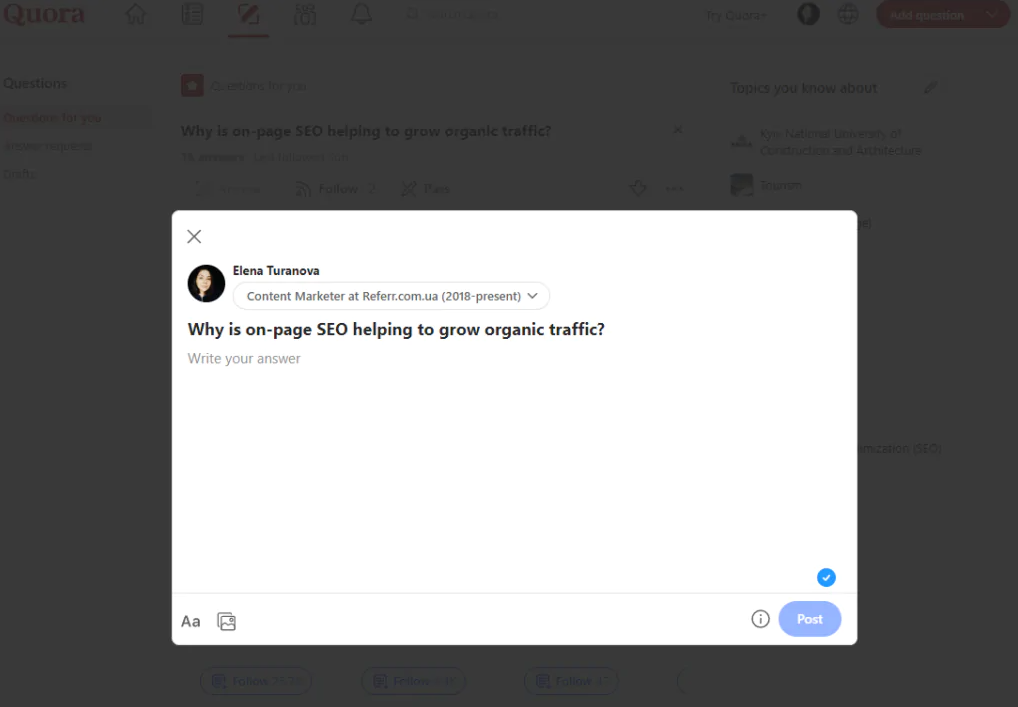Go to the Quora home icon
Screen dimensions: 1018x707
click(136, 14)
